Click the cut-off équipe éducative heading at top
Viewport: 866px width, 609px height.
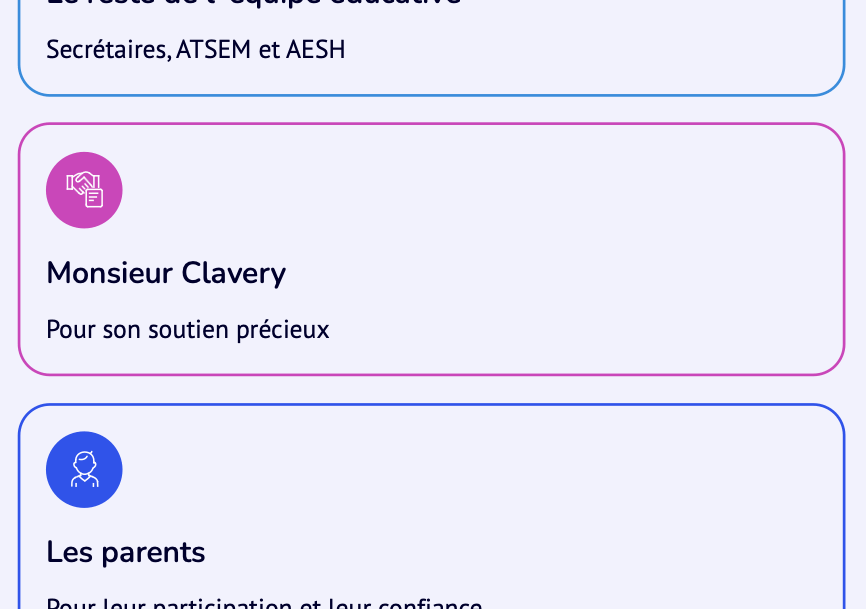[x=254, y=3]
